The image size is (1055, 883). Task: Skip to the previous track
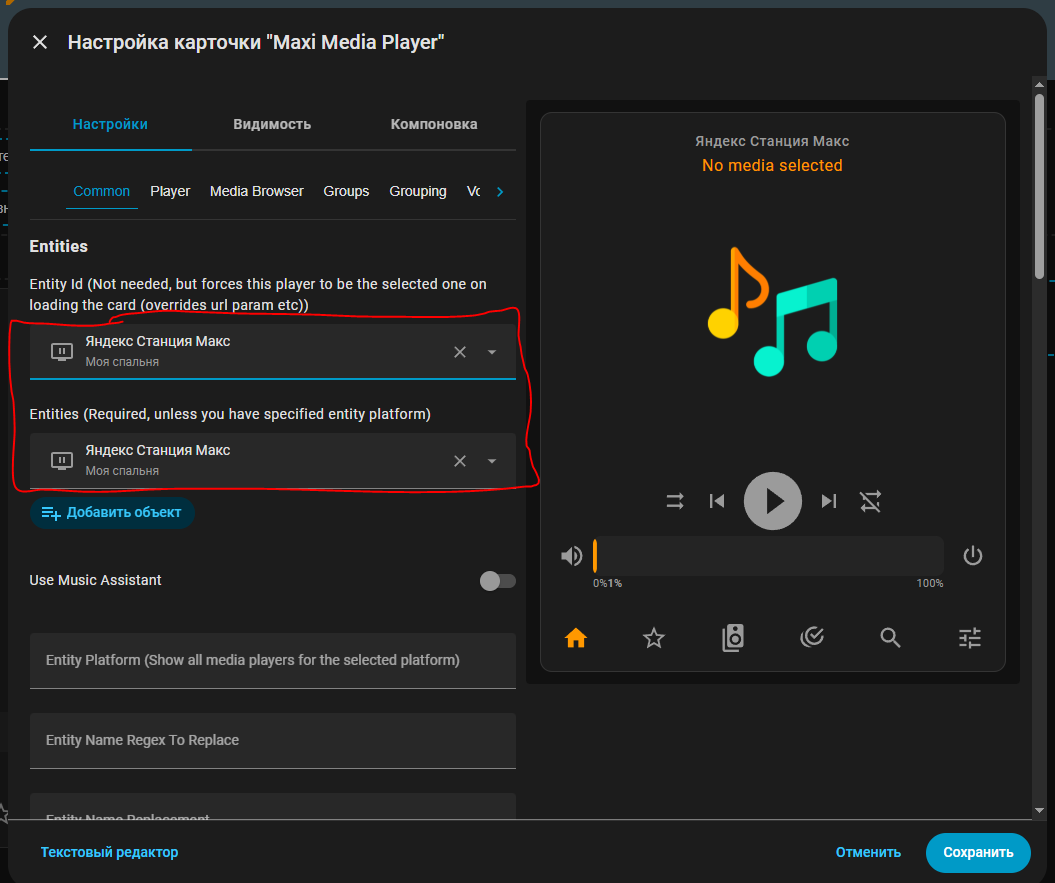coord(717,501)
